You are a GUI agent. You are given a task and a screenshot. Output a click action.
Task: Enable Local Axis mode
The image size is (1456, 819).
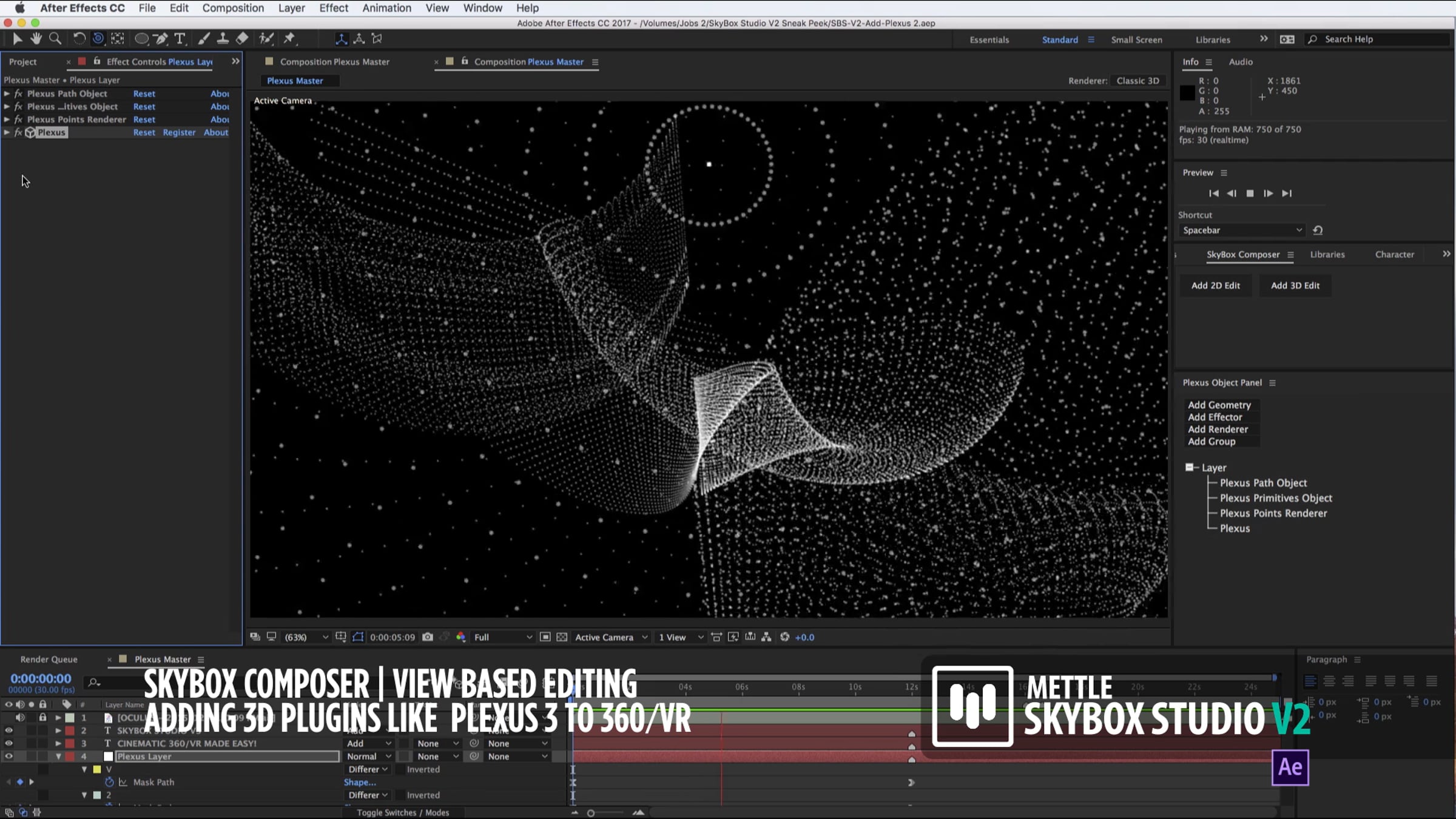pos(342,39)
